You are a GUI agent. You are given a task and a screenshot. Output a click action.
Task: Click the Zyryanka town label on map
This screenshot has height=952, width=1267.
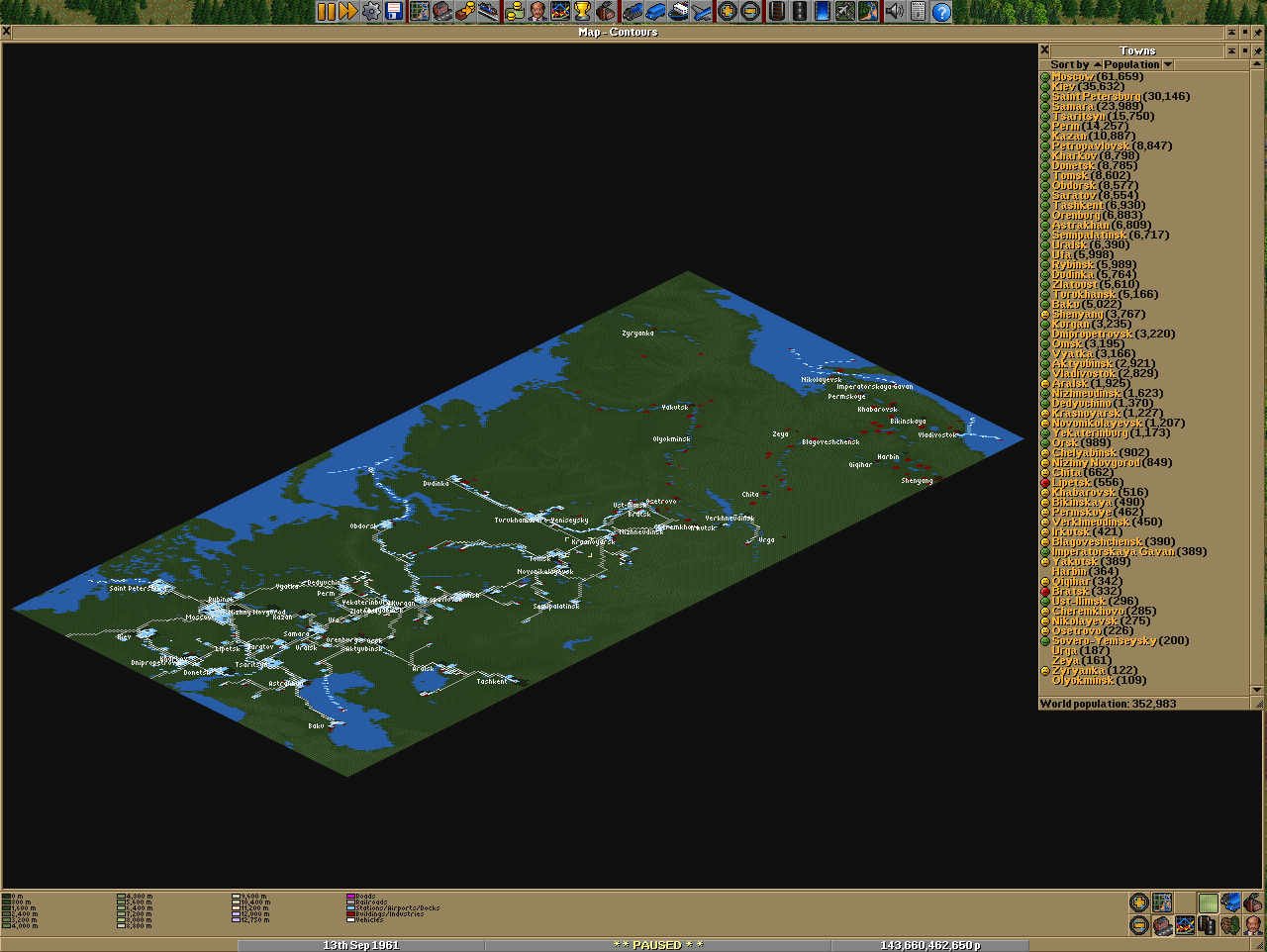pyautogui.click(x=637, y=333)
